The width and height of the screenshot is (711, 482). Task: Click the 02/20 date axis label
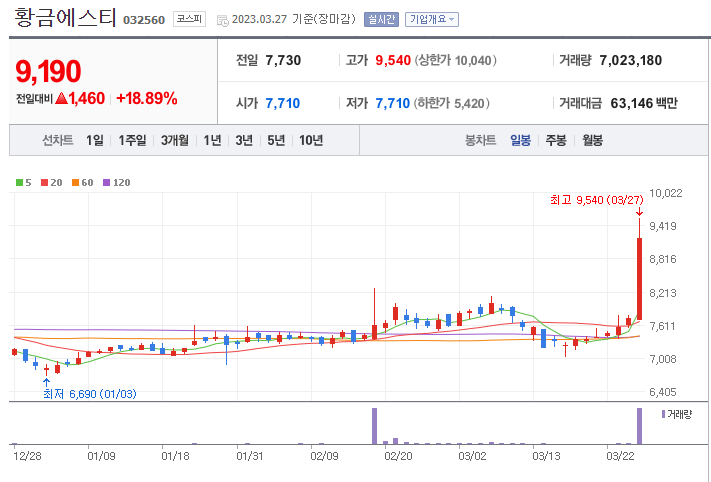(x=398, y=456)
